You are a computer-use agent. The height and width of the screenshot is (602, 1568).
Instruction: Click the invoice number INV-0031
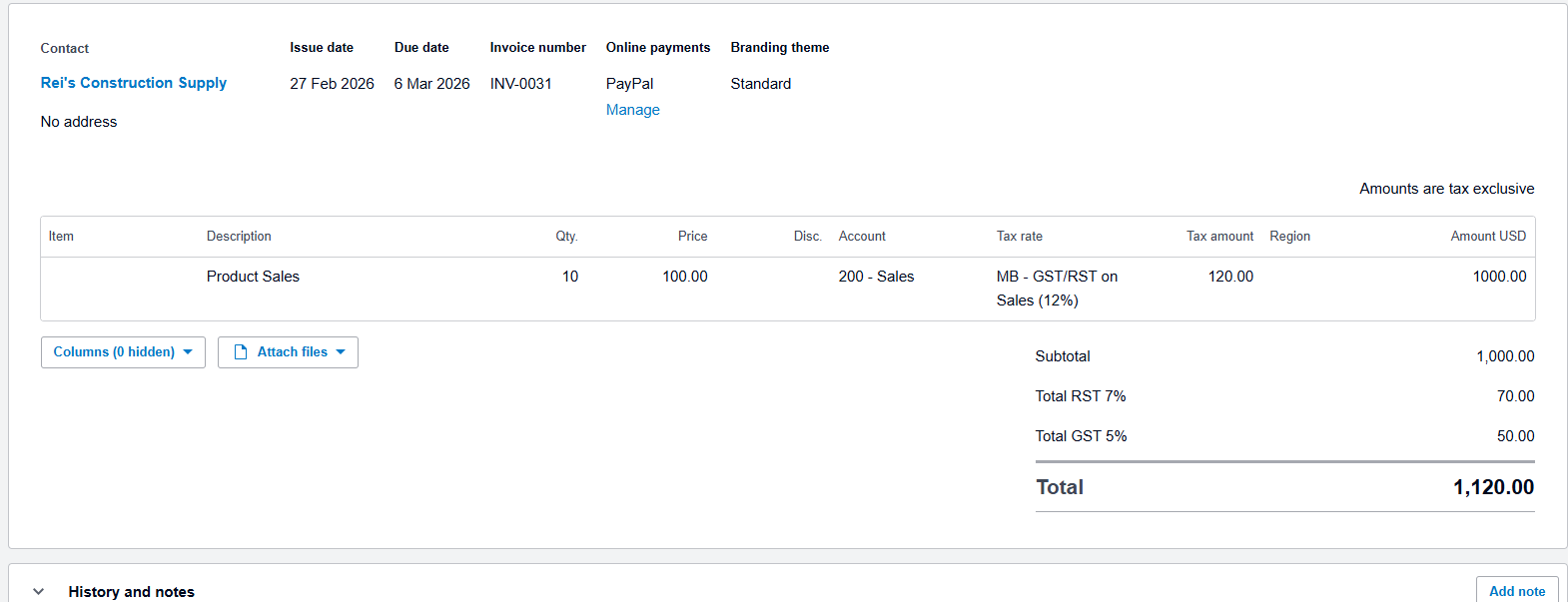[x=520, y=84]
